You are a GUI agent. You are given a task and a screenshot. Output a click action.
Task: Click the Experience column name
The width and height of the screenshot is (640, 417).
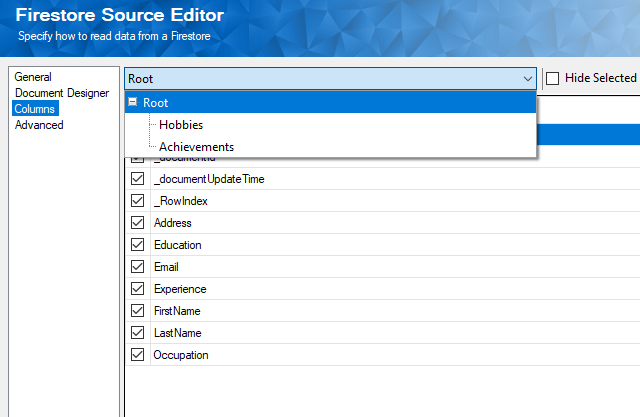click(x=180, y=289)
